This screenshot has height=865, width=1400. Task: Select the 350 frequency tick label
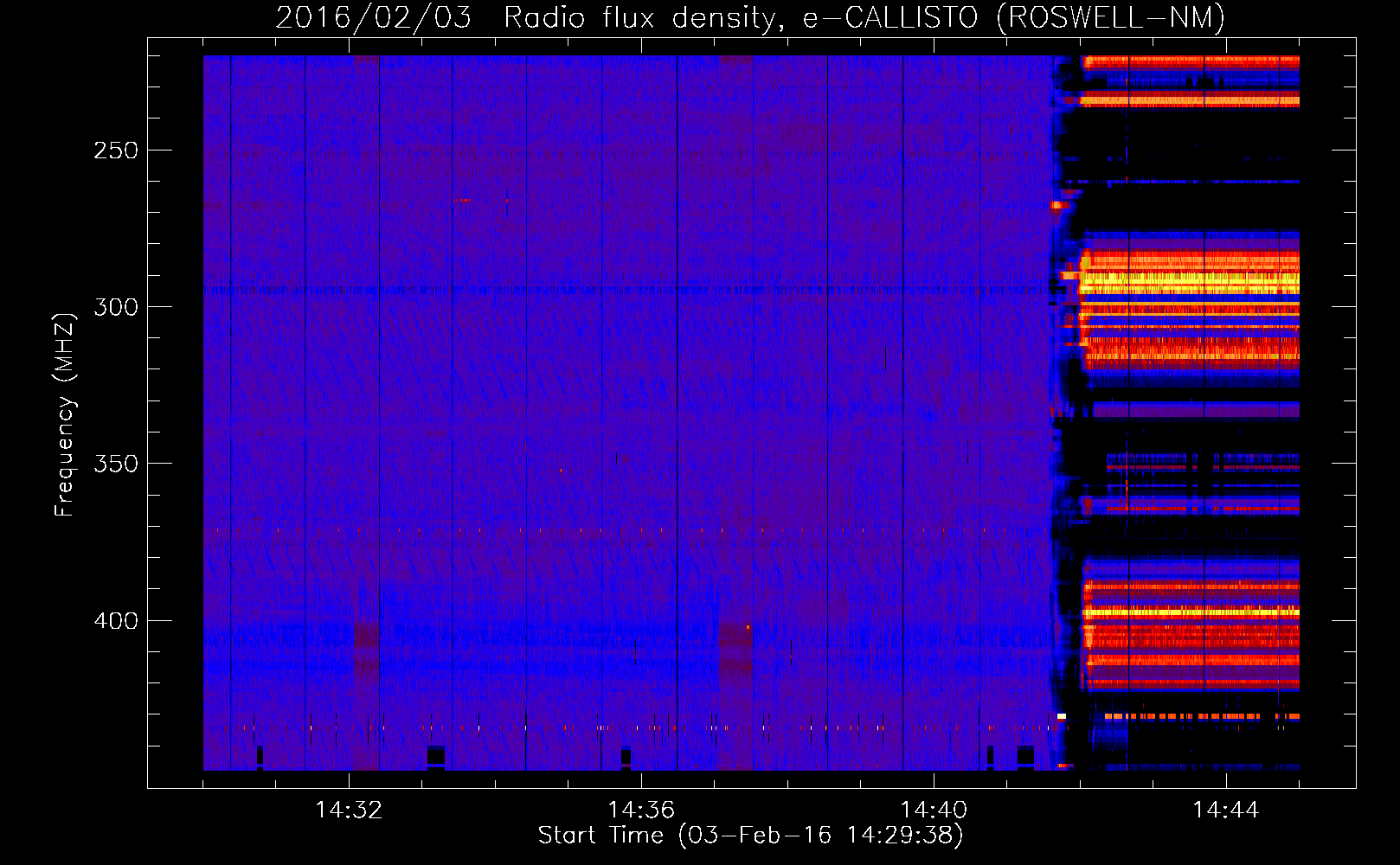click(116, 464)
